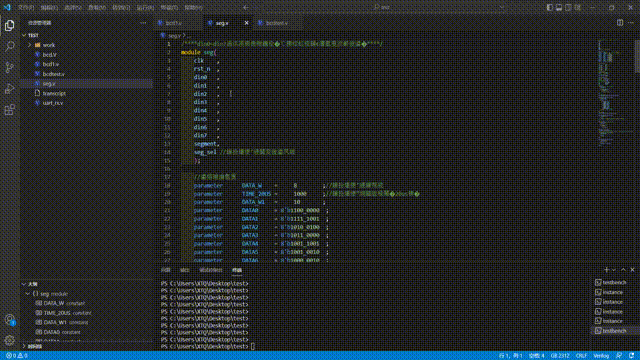Switch to Debug Console panel tab
Screen dimensions: 640x360
click(211, 270)
